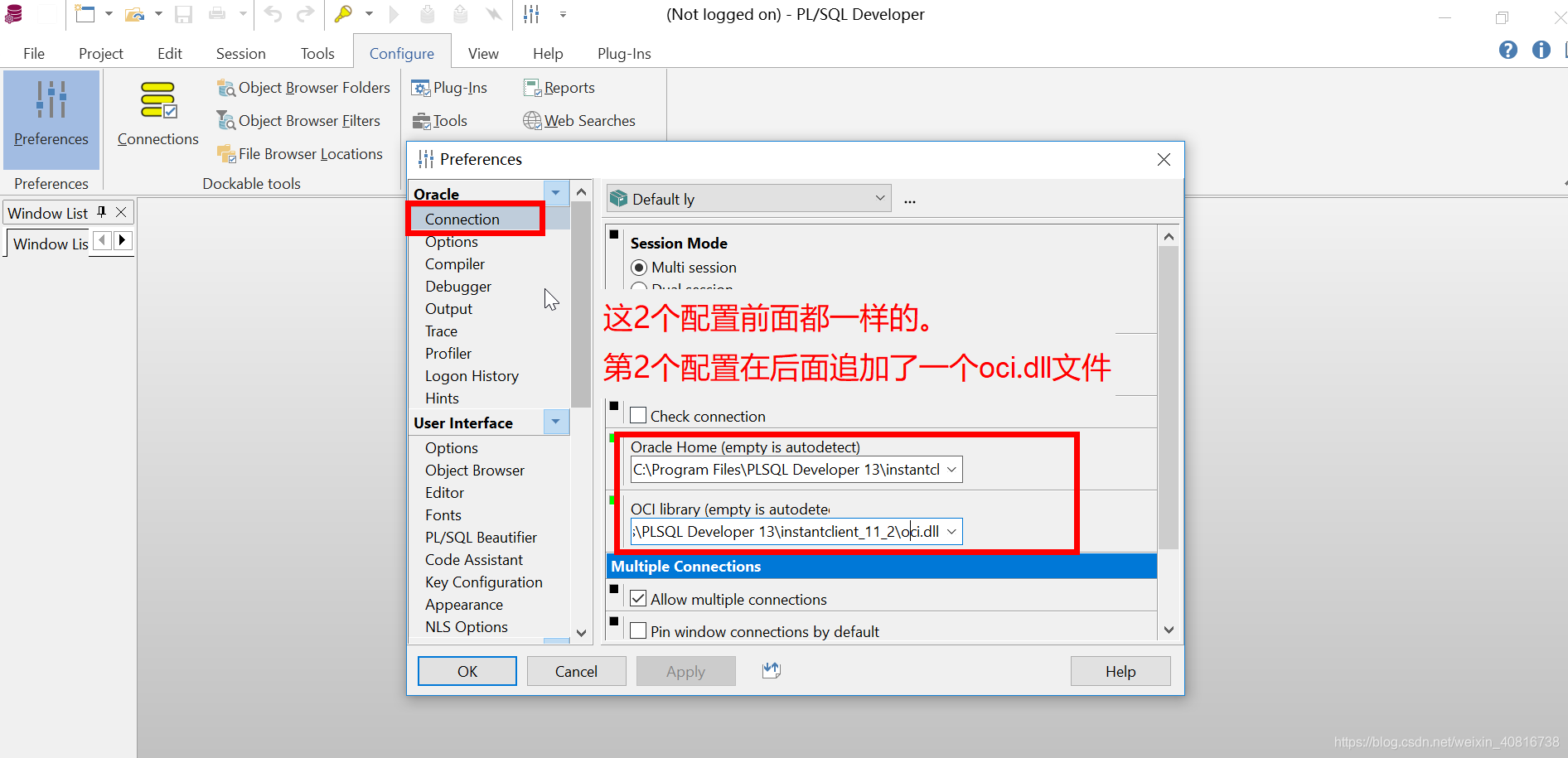The height and width of the screenshot is (758, 1568).
Task: Click the Commit database down-arrow icon
Action: pos(427,14)
